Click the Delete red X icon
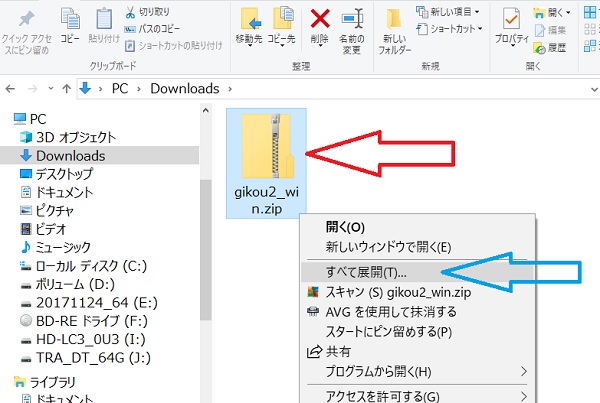600x403 pixels. tap(321, 19)
